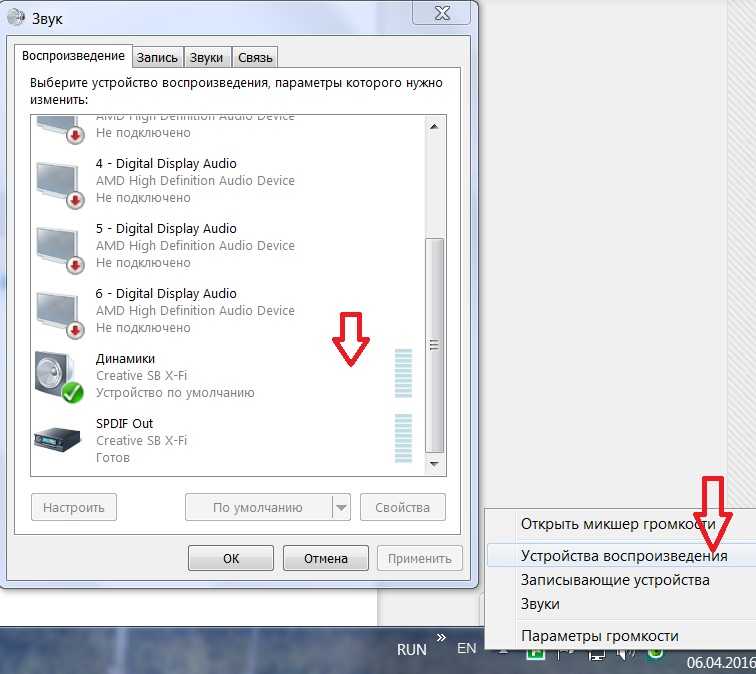Viewport: 756px width, 674px height.
Task: Click the По умолчанию button
Action: click(x=258, y=507)
